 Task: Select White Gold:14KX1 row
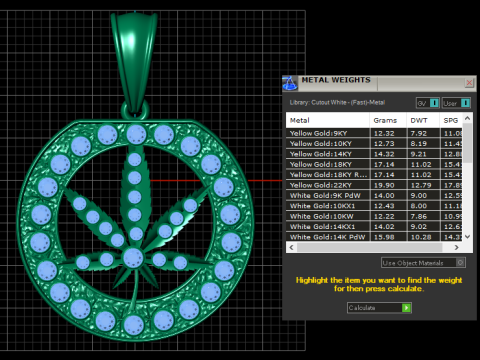point(374,226)
